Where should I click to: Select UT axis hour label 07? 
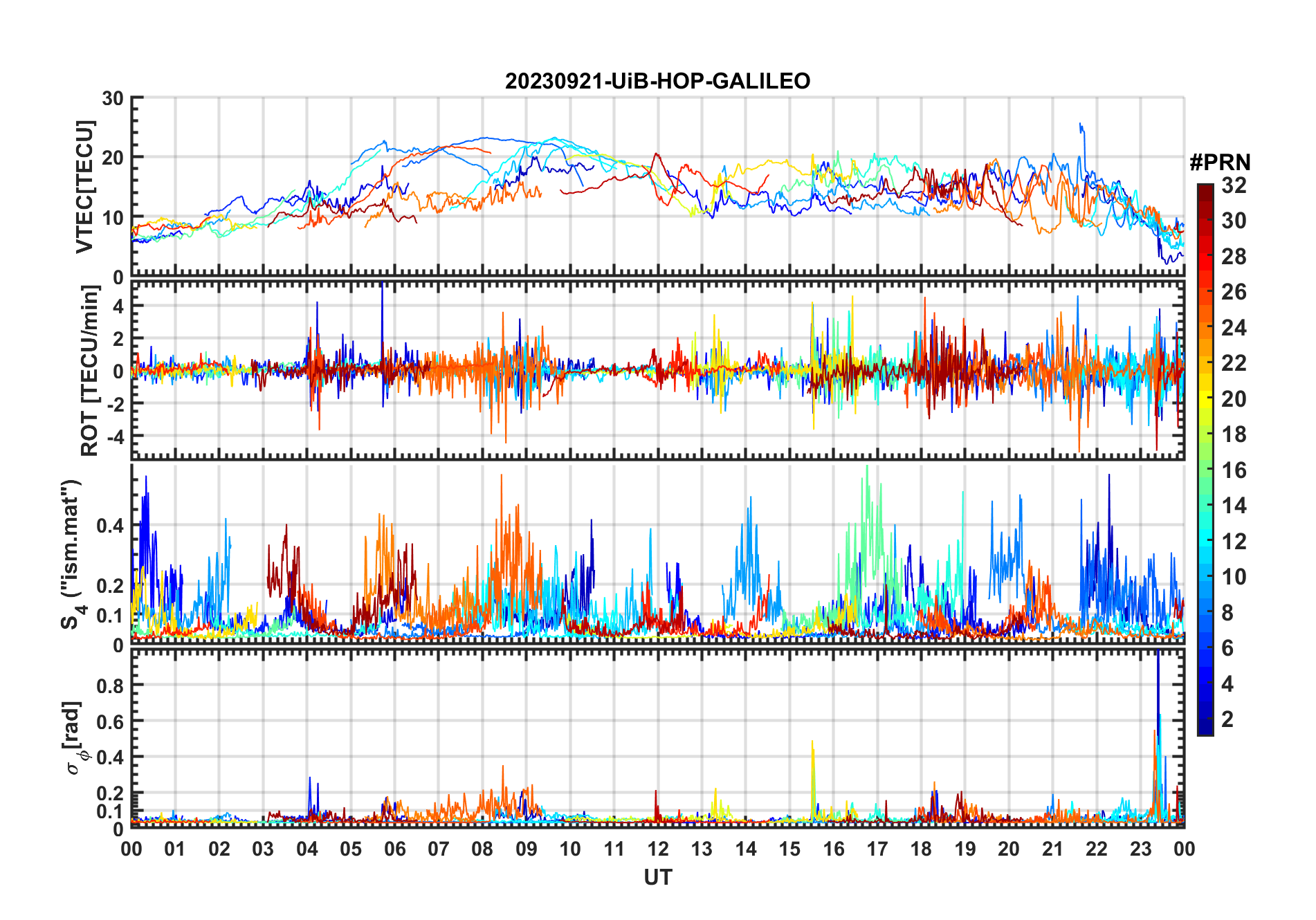click(439, 849)
